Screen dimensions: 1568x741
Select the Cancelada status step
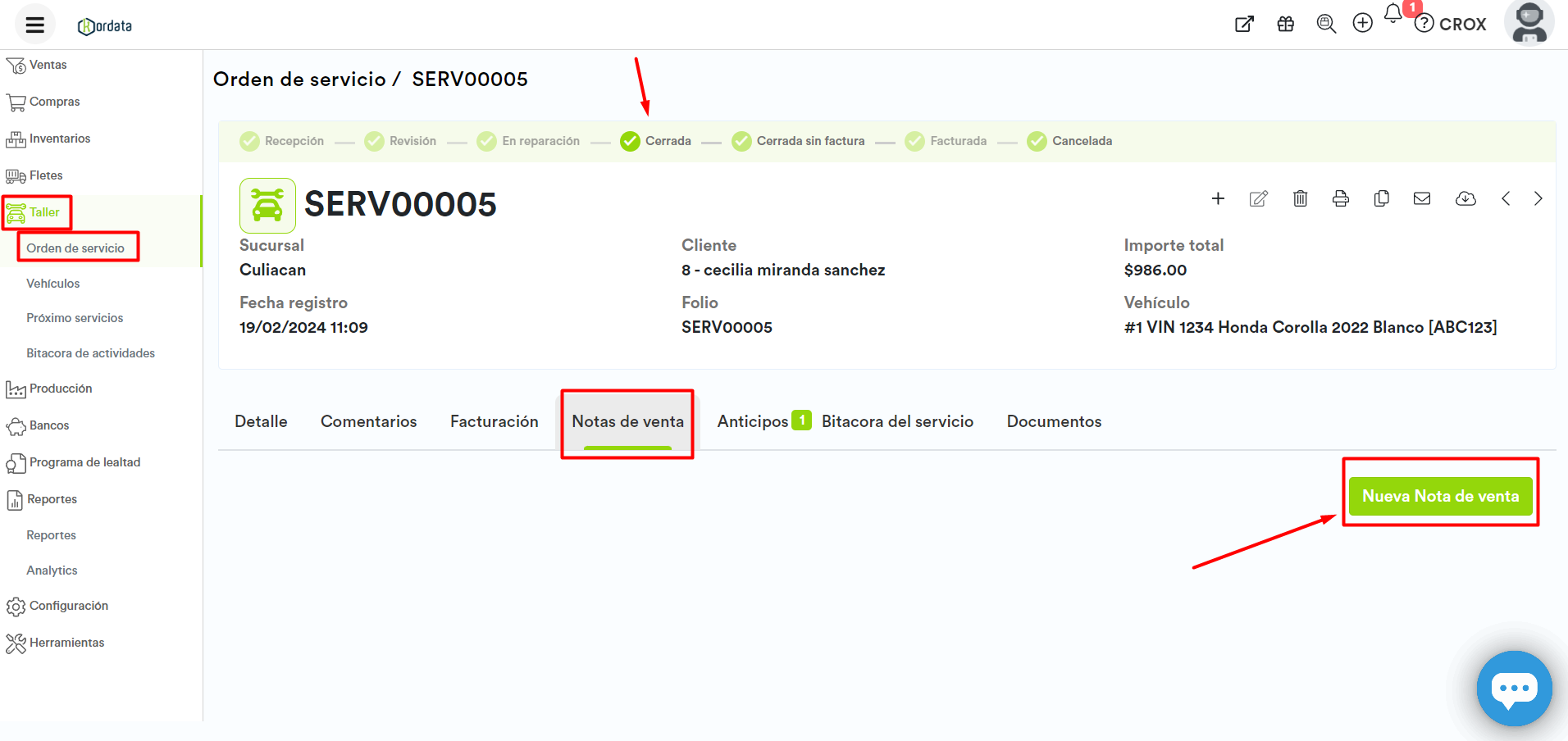[x=1069, y=141]
